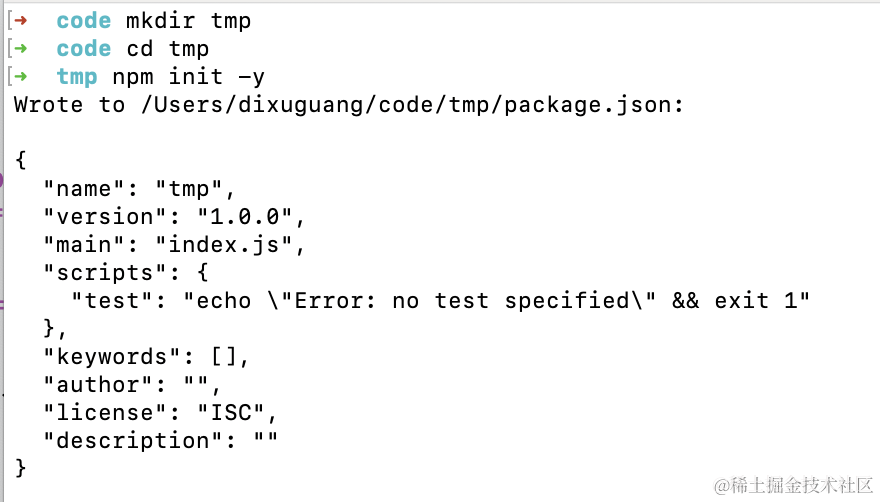Screen dimensions: 880x502
Task: Click the closing brace of the scripts block
Action: point(49,328)
